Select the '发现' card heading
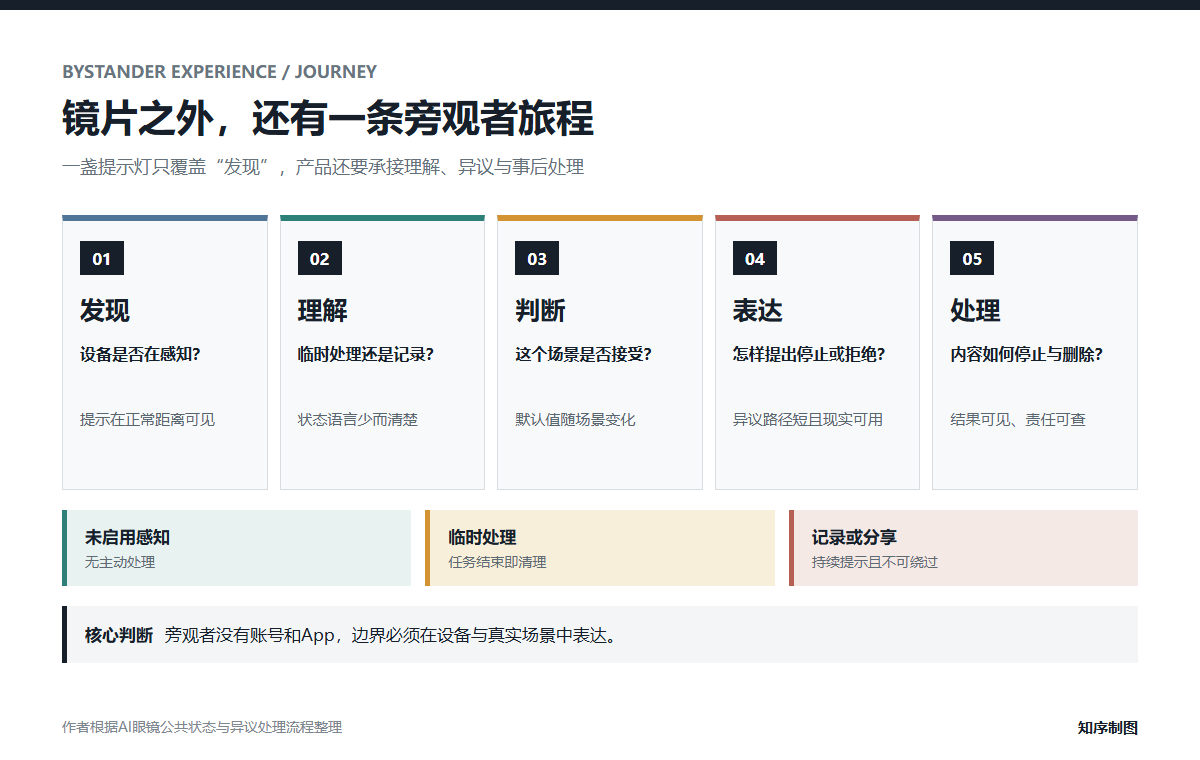Viewport: 1200px width, 760px height. tap(105, 311)
